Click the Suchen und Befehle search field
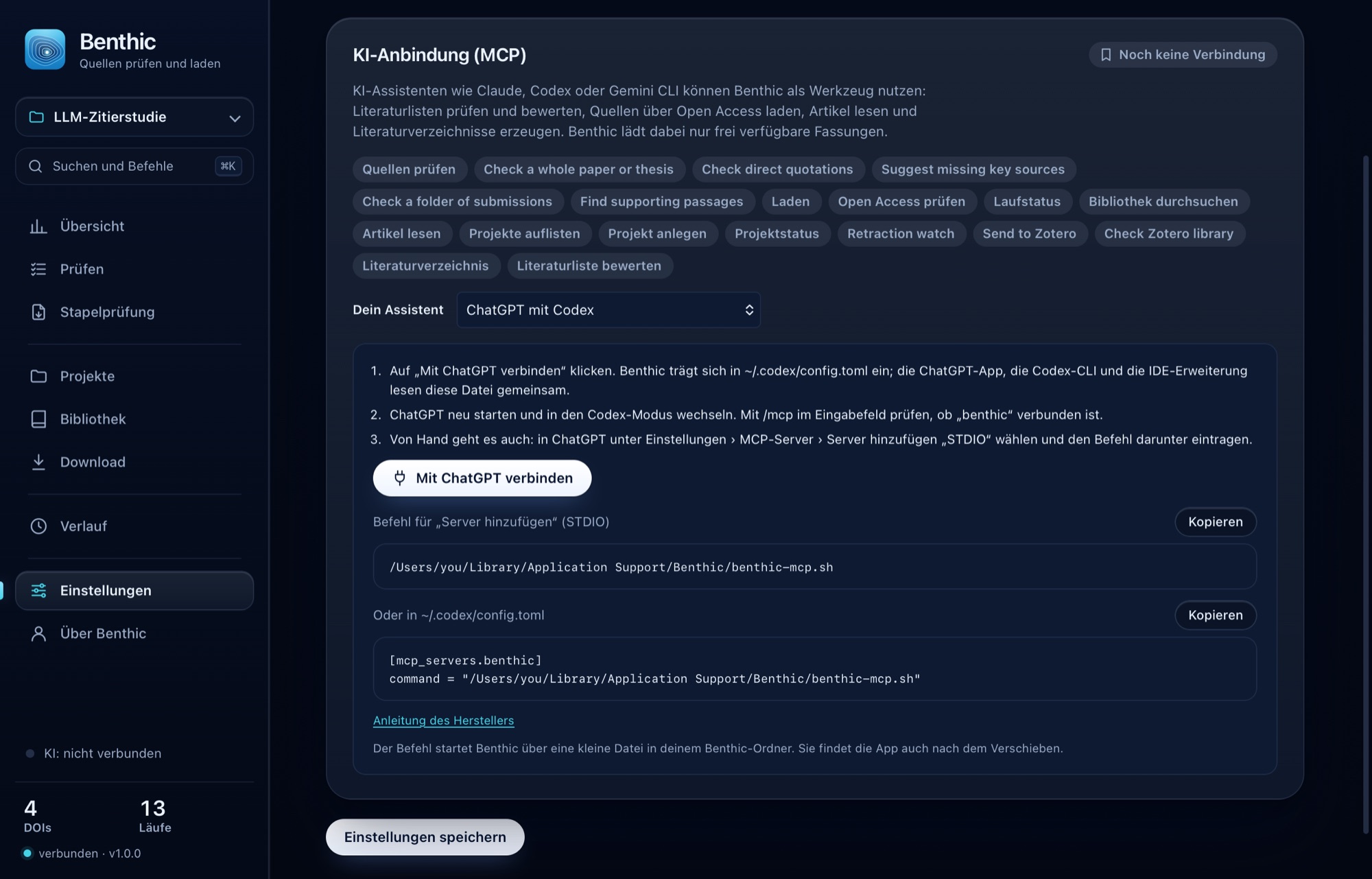This screenshot has height=879, width=1372. [134, 166]
